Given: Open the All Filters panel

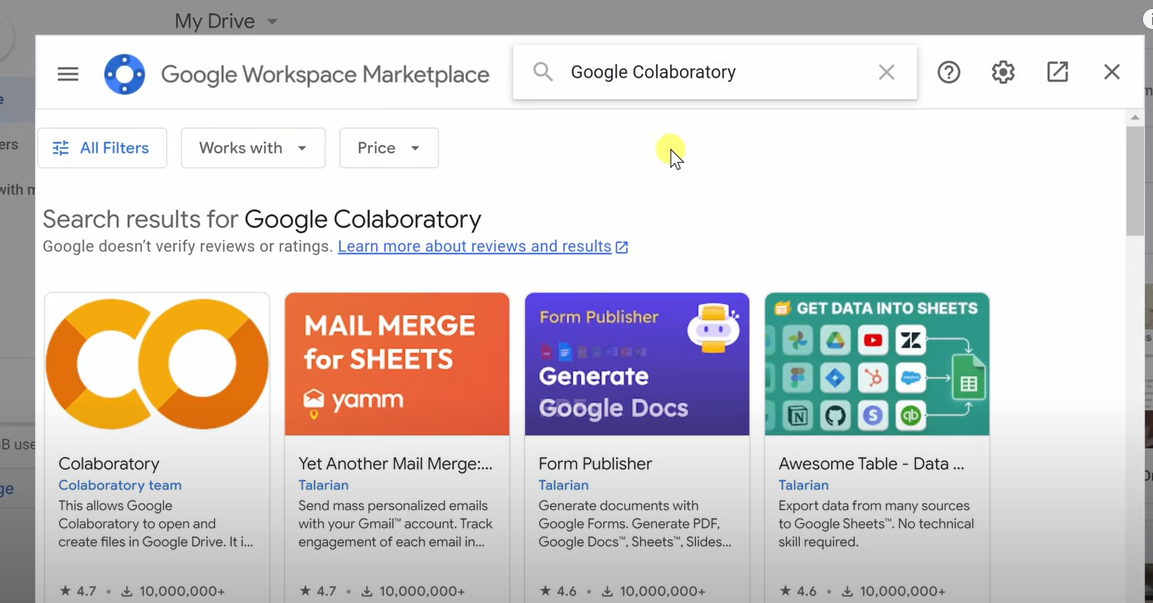Looking at the screenshot, I should pyautogui.click(x=101, y=148).
